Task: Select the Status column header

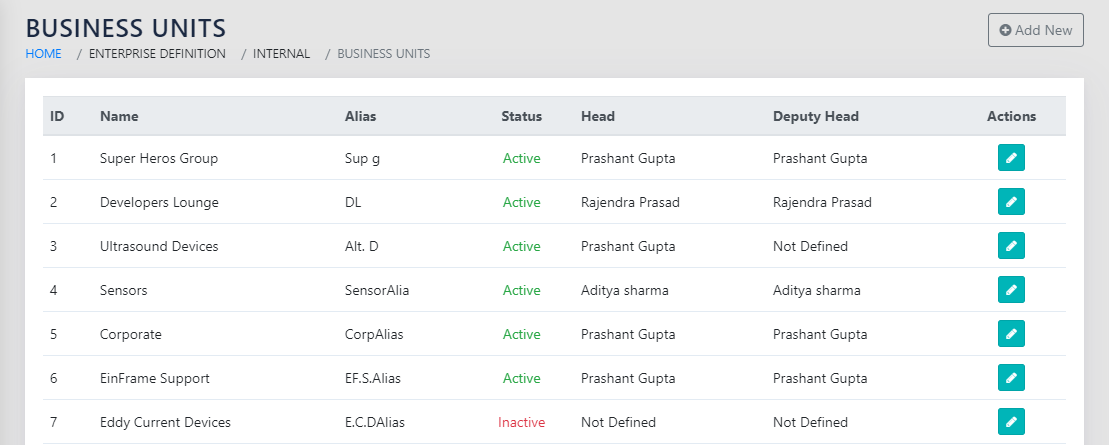Action: (x=521, y=116)
